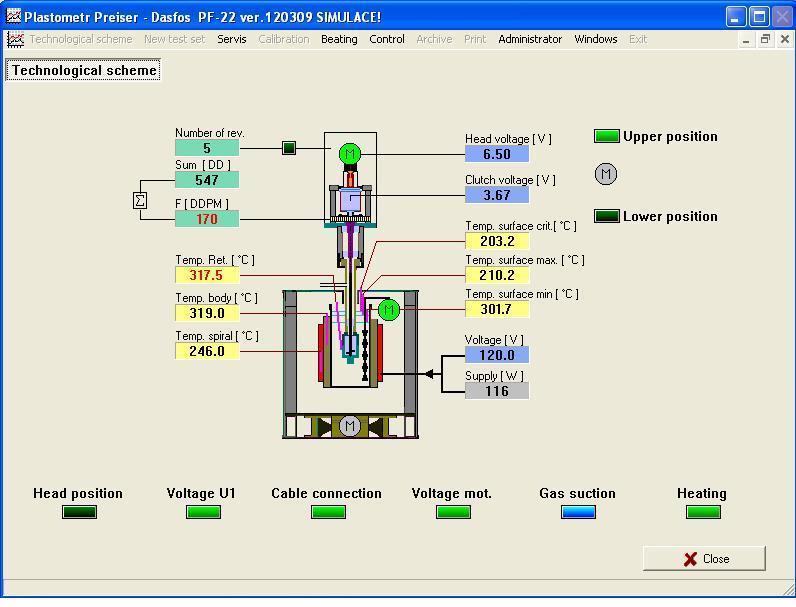Click the Heating status lamp
796x607 pixels.
703,512
